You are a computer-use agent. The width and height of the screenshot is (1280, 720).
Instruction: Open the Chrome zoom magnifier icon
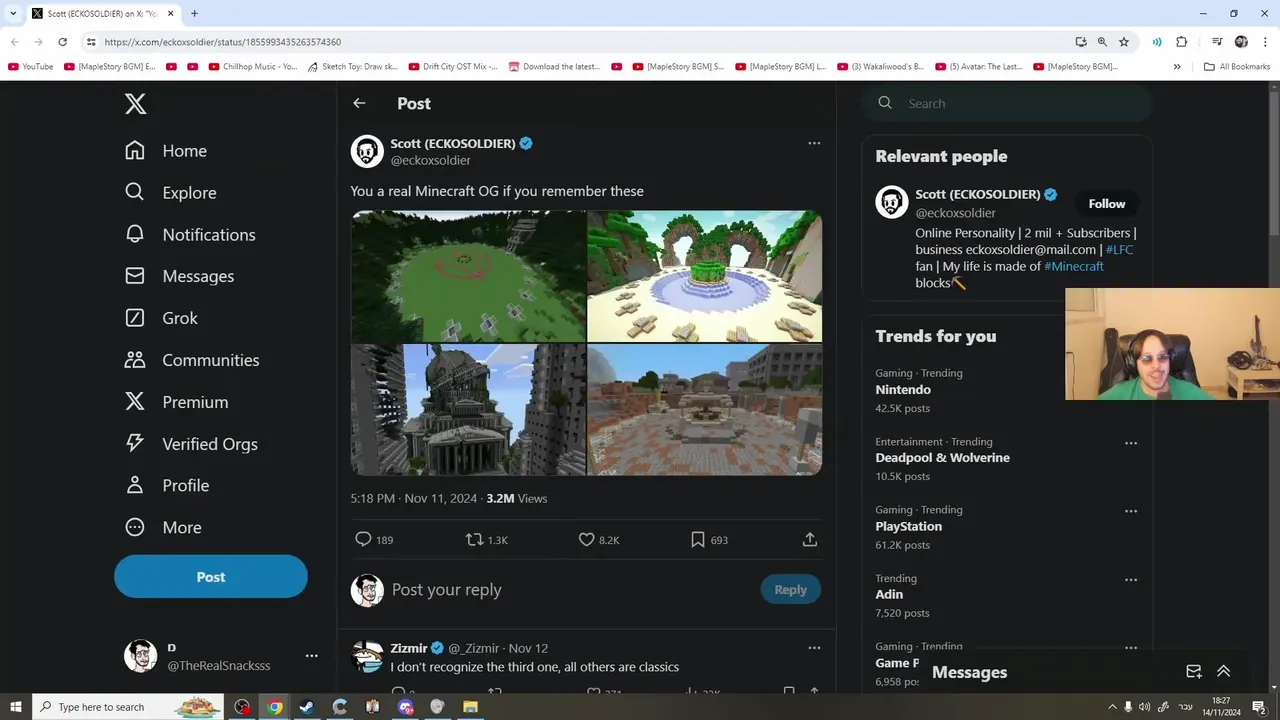[x=1102, y=42]
